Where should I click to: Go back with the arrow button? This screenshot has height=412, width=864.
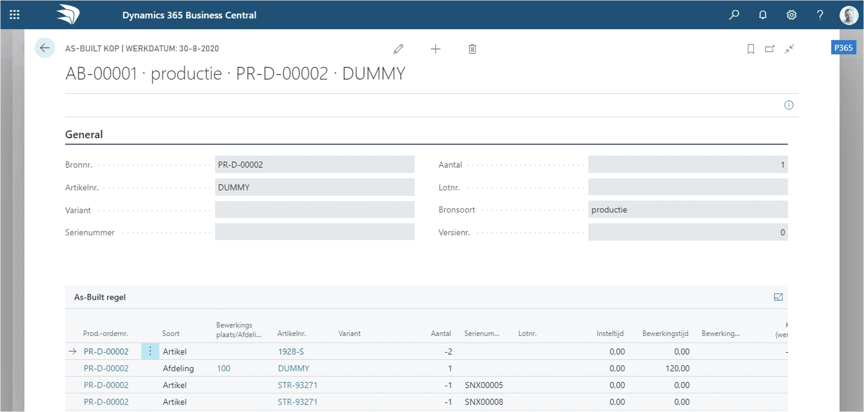45,48
